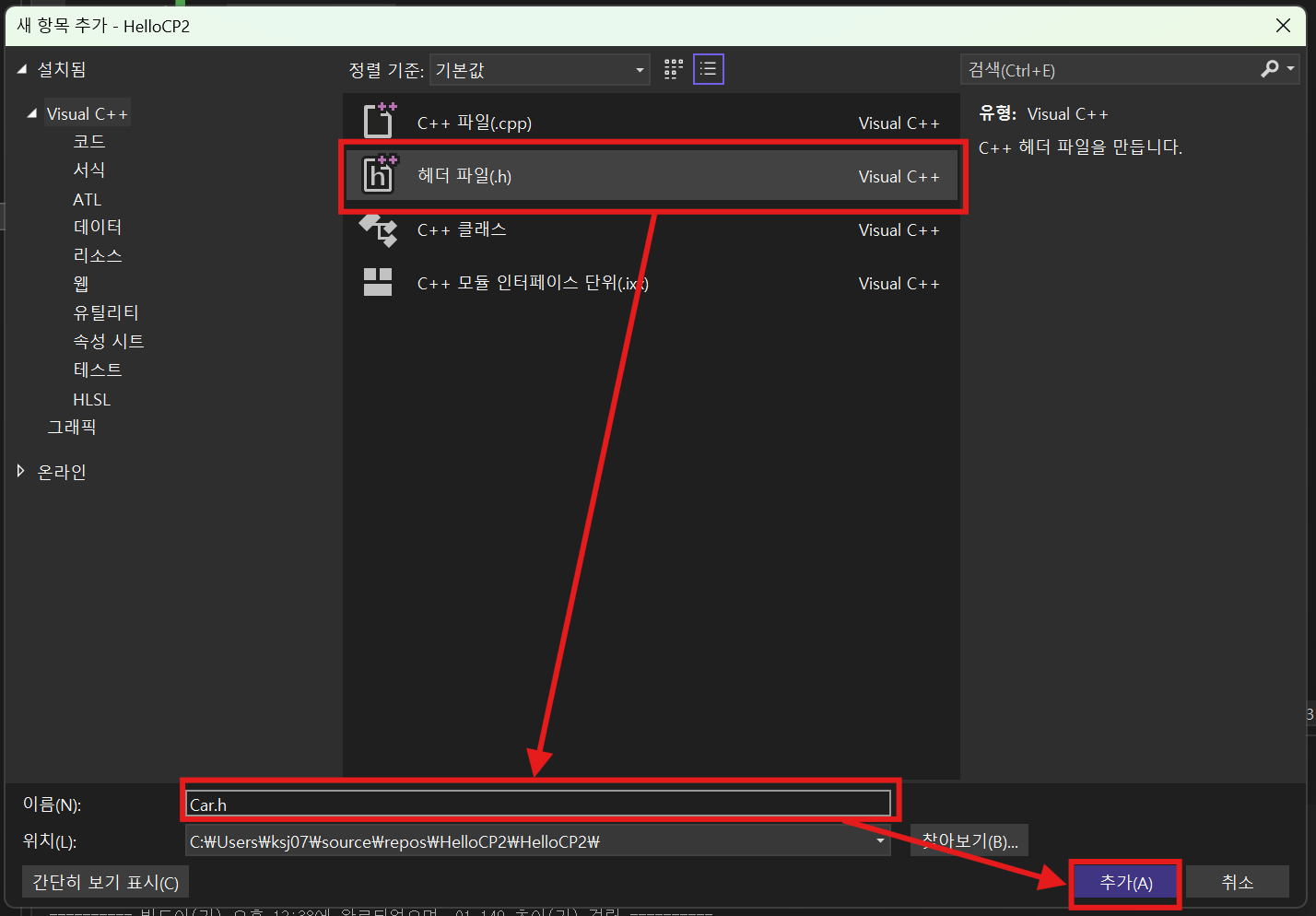This screenshot has height=916, width=1316.
Task: Close the 새 항목 추가 dialog
Action: (1283, 26)
